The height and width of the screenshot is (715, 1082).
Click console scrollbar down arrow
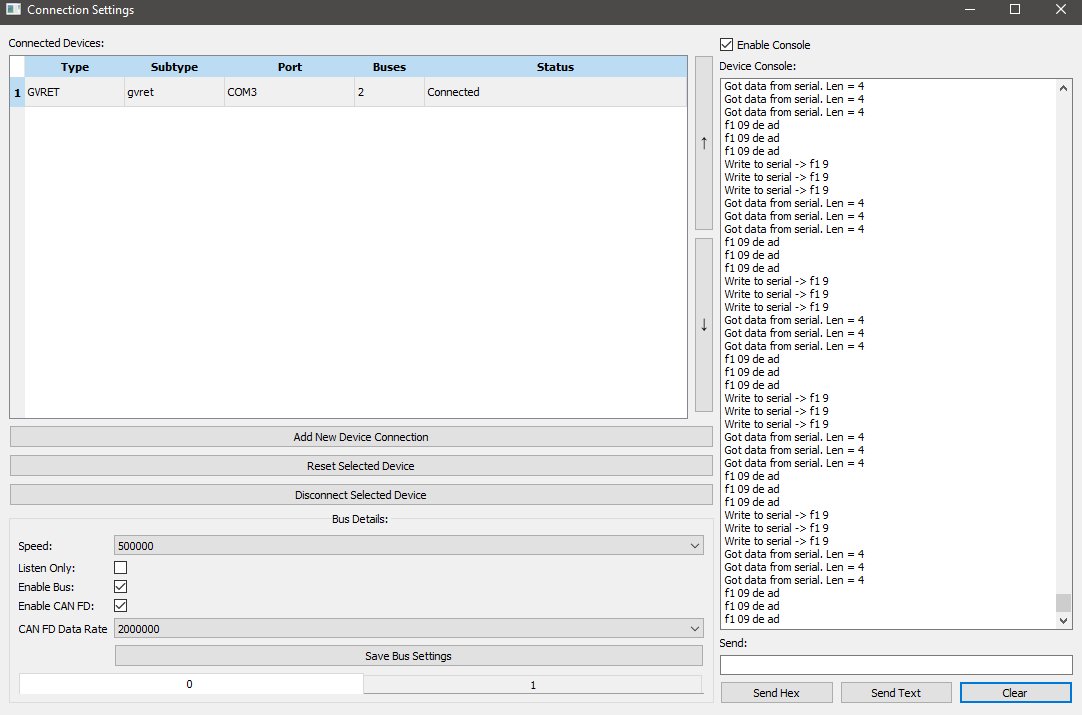[x=1063, y=620]
